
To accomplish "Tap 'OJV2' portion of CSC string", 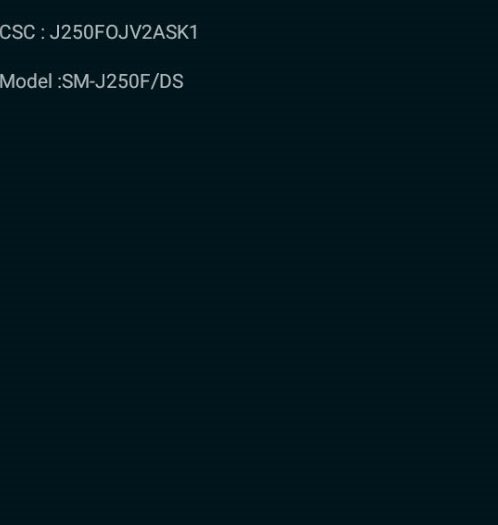I will (x=129, y=32).
